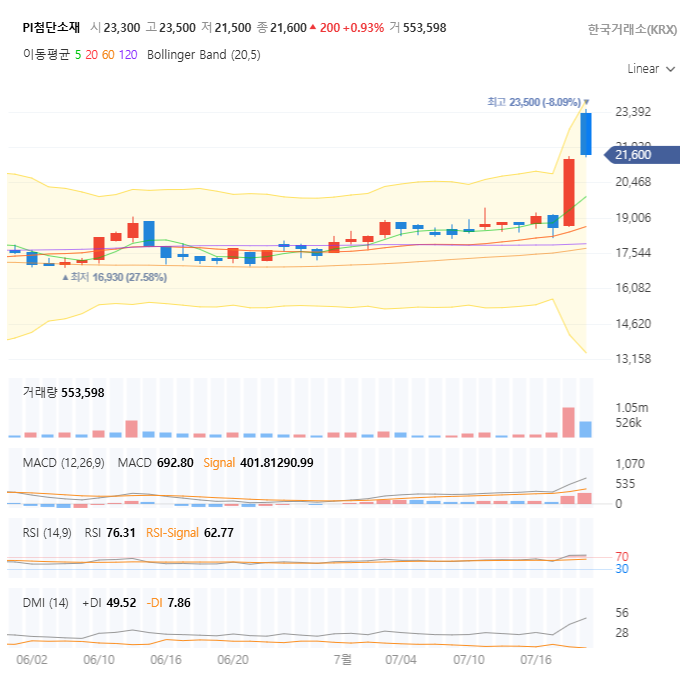Screen dimensions: 680x697
Task: Click the 1,070 MACD axis label
Action: point(630,464)
